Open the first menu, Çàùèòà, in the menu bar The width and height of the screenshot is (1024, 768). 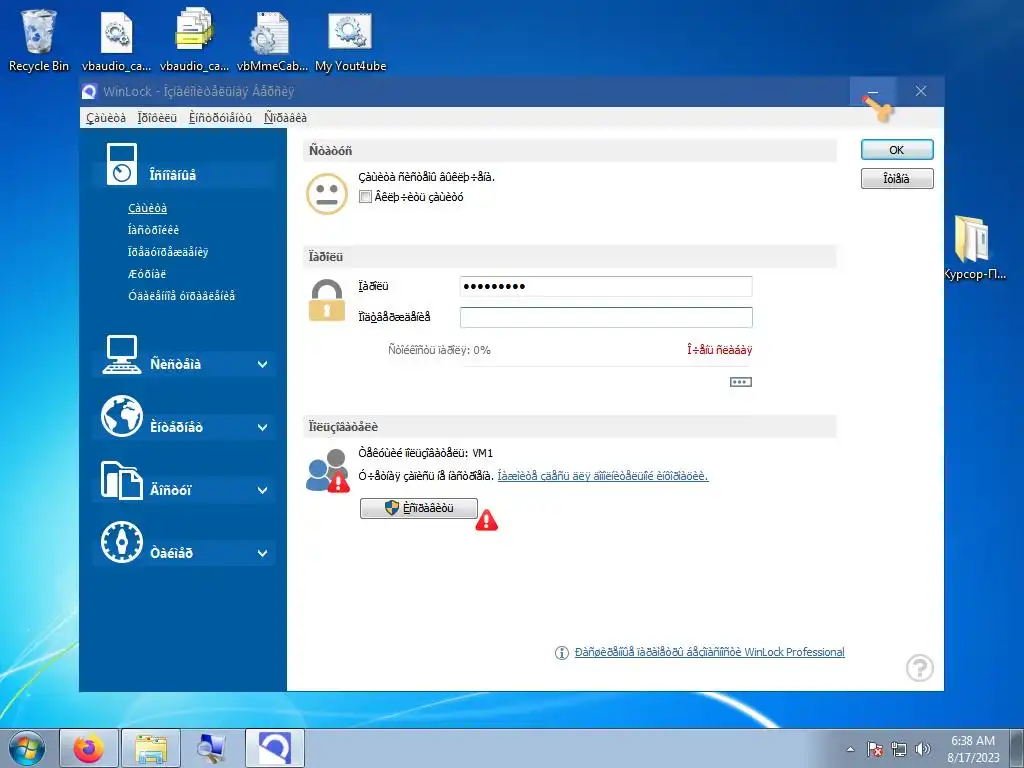pyautogui.click(x=106, y=118)
